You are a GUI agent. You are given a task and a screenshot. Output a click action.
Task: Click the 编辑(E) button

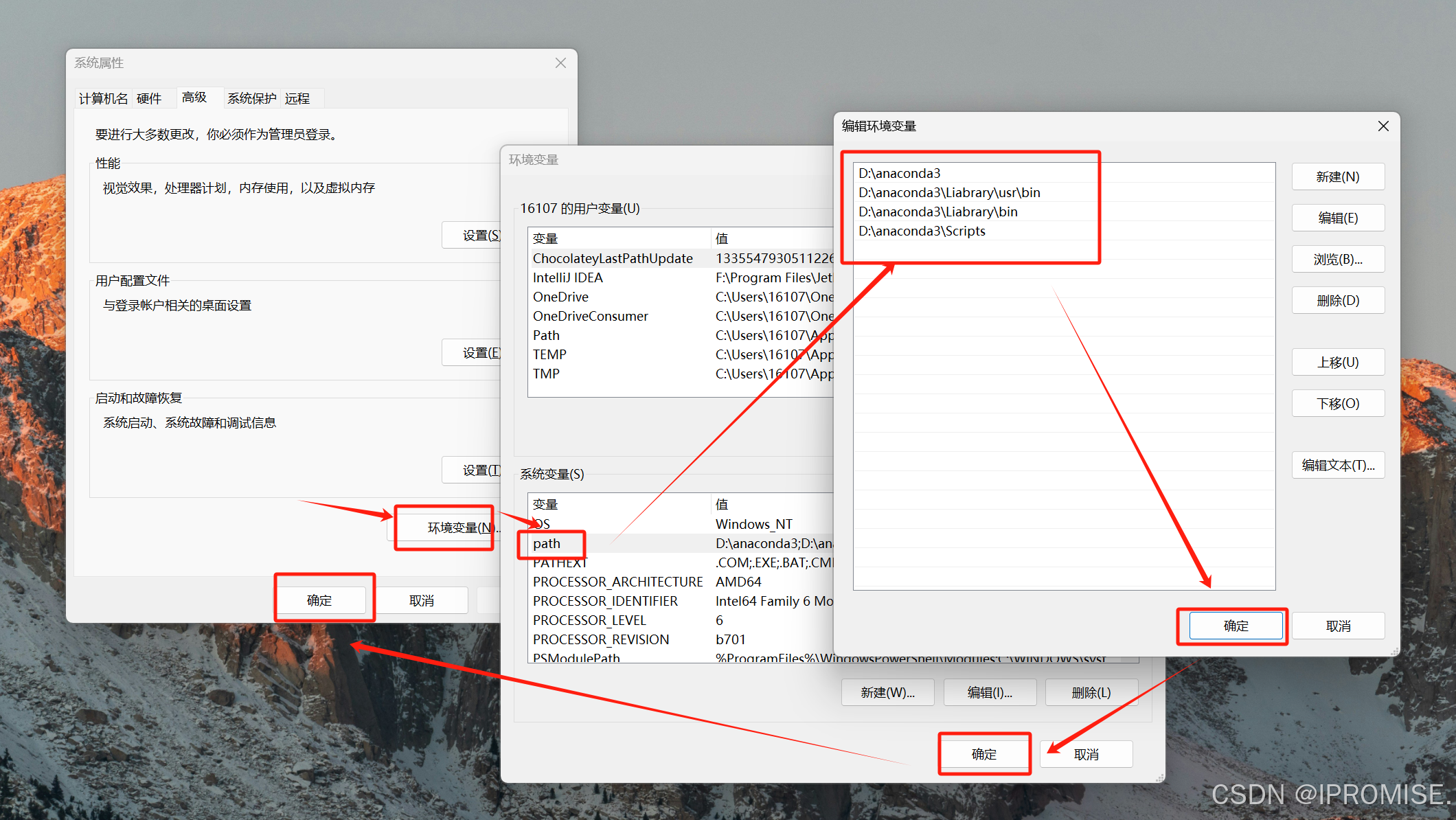pyautogui.click(x=1337, y=218)
